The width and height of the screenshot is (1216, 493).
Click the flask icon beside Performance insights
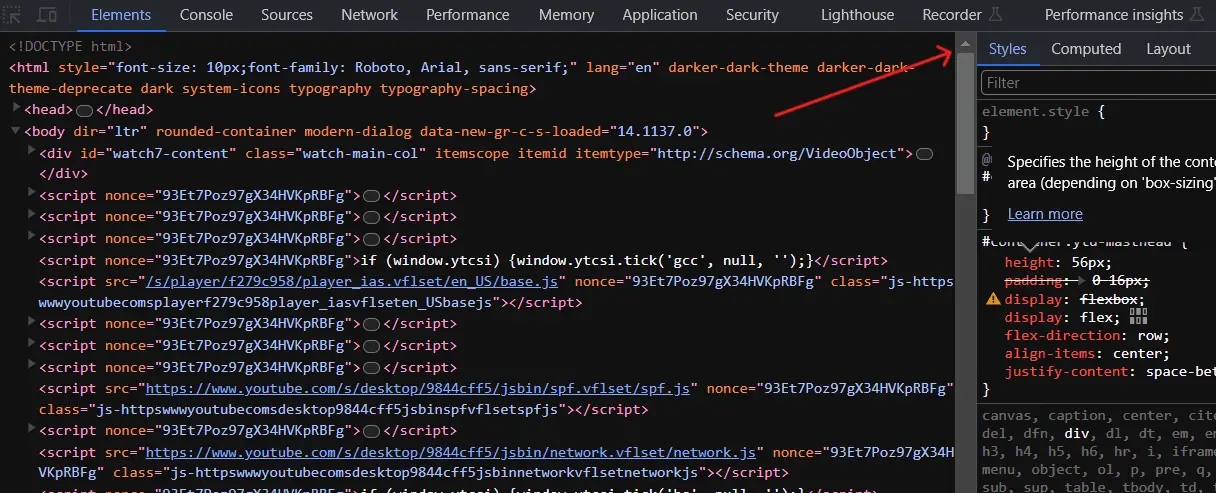pos(1197,15)
